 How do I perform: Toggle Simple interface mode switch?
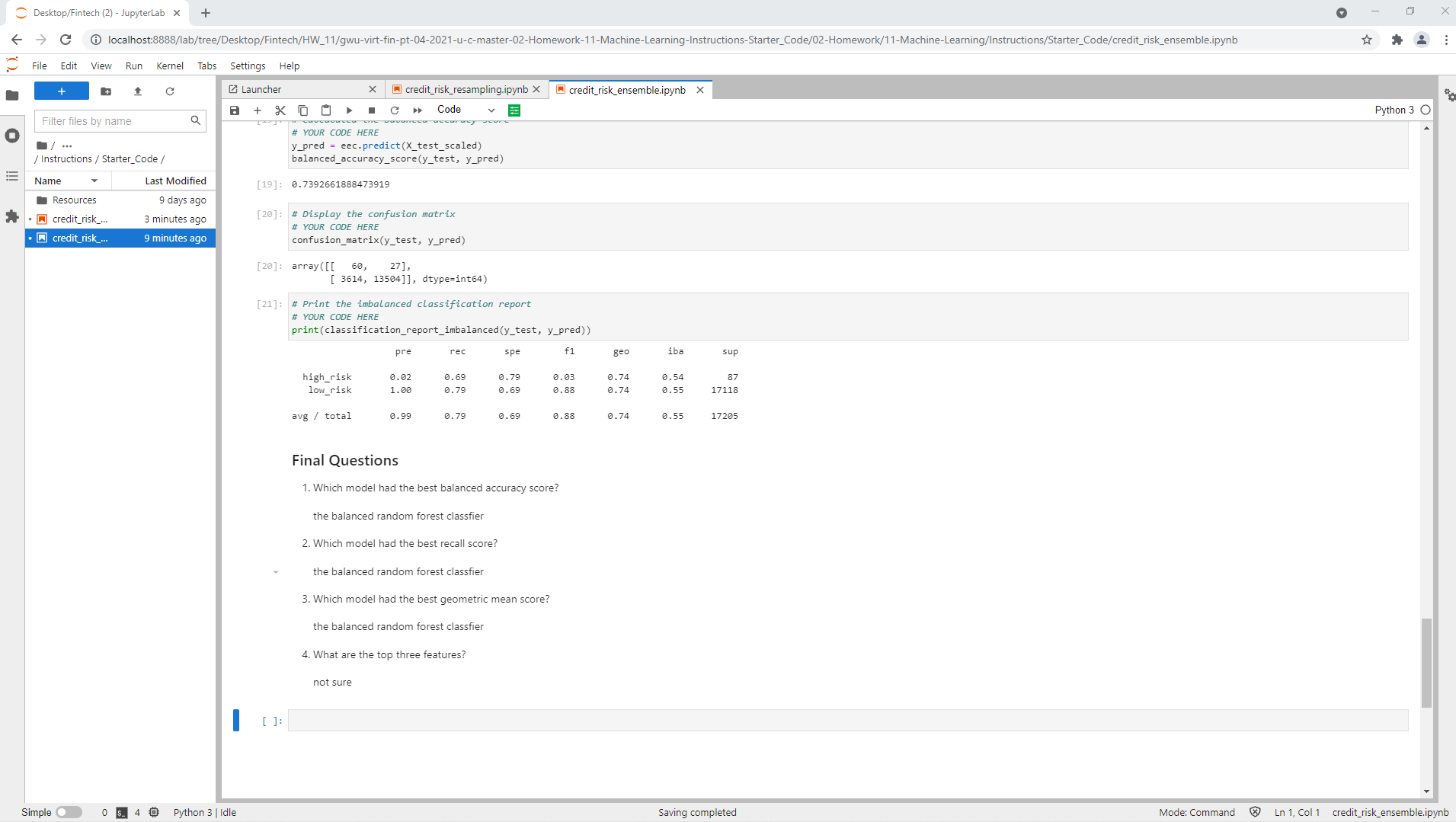point(69,812)
